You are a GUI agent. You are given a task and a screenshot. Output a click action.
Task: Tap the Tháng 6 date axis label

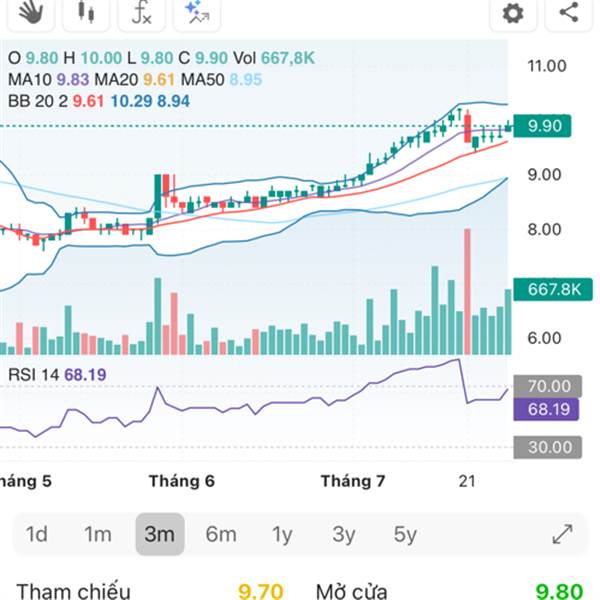point(182,481)
